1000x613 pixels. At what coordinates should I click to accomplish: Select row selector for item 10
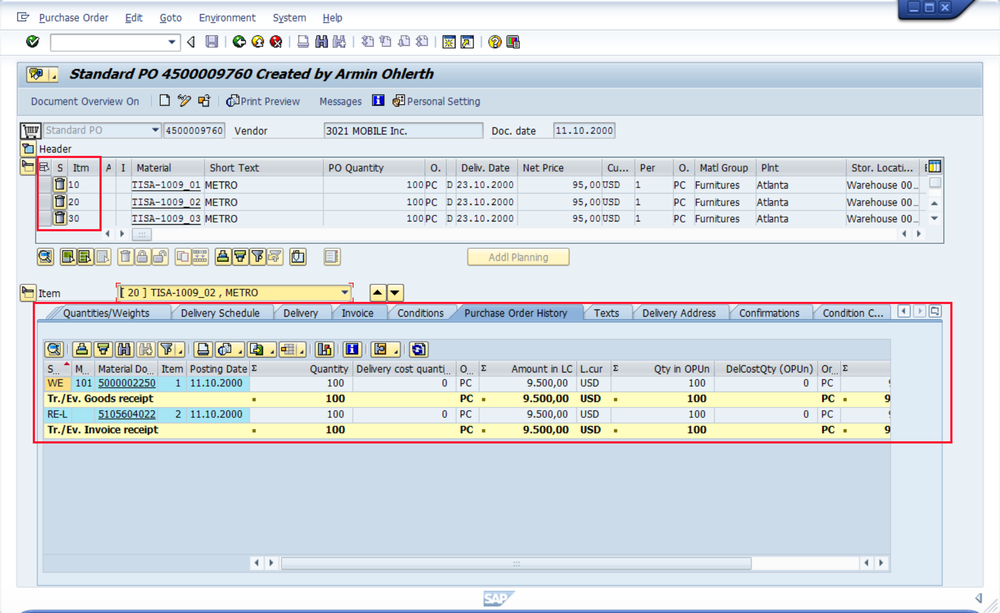[45, 184]
